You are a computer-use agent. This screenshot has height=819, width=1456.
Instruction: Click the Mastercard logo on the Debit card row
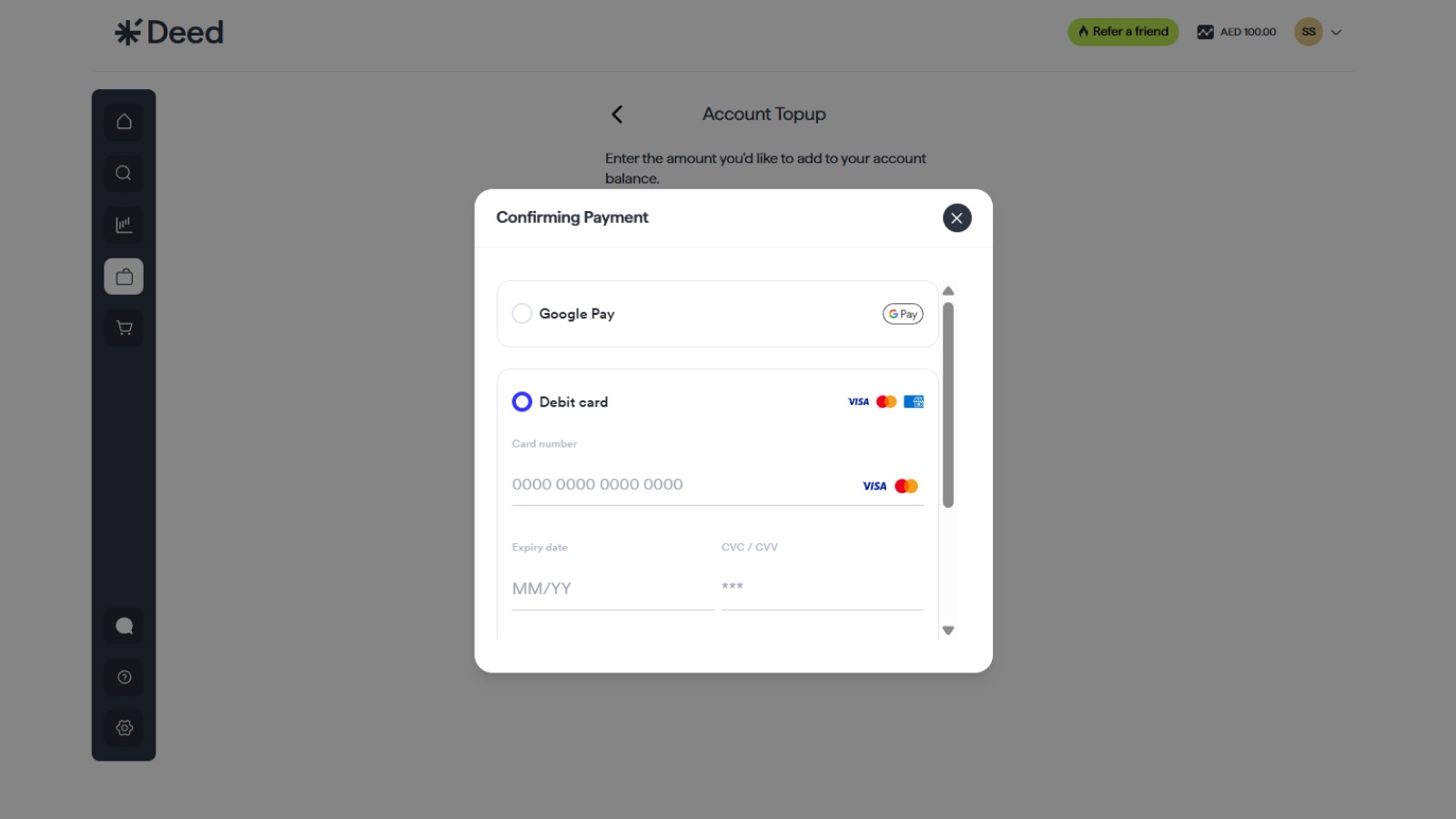coord(885,401)
